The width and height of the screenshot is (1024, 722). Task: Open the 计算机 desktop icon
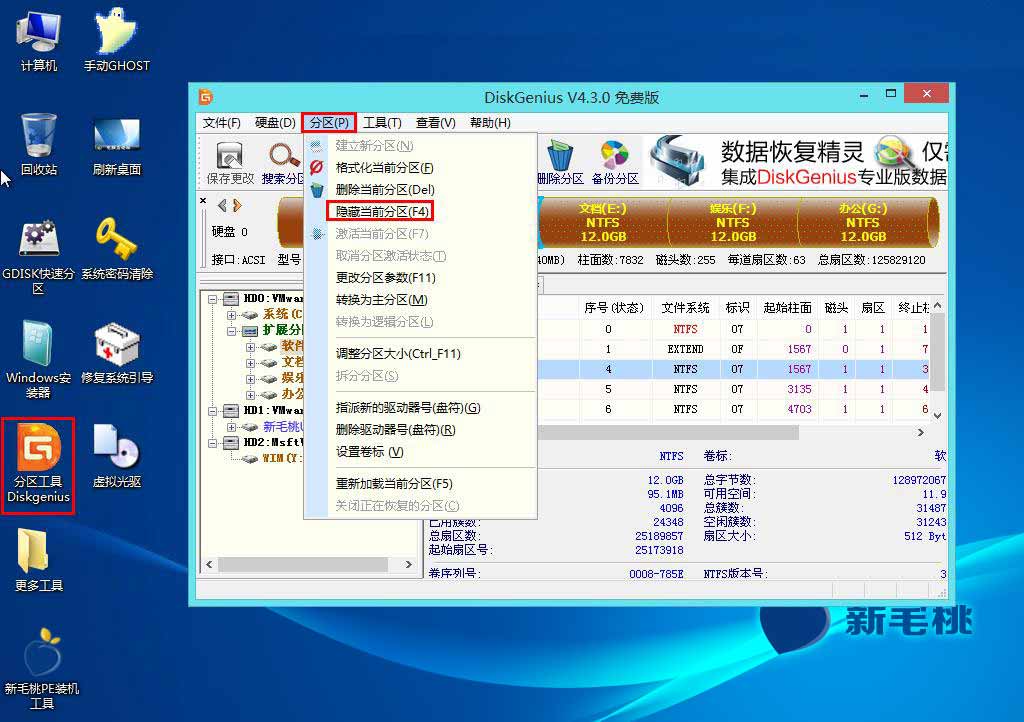[x=39, y=40]
